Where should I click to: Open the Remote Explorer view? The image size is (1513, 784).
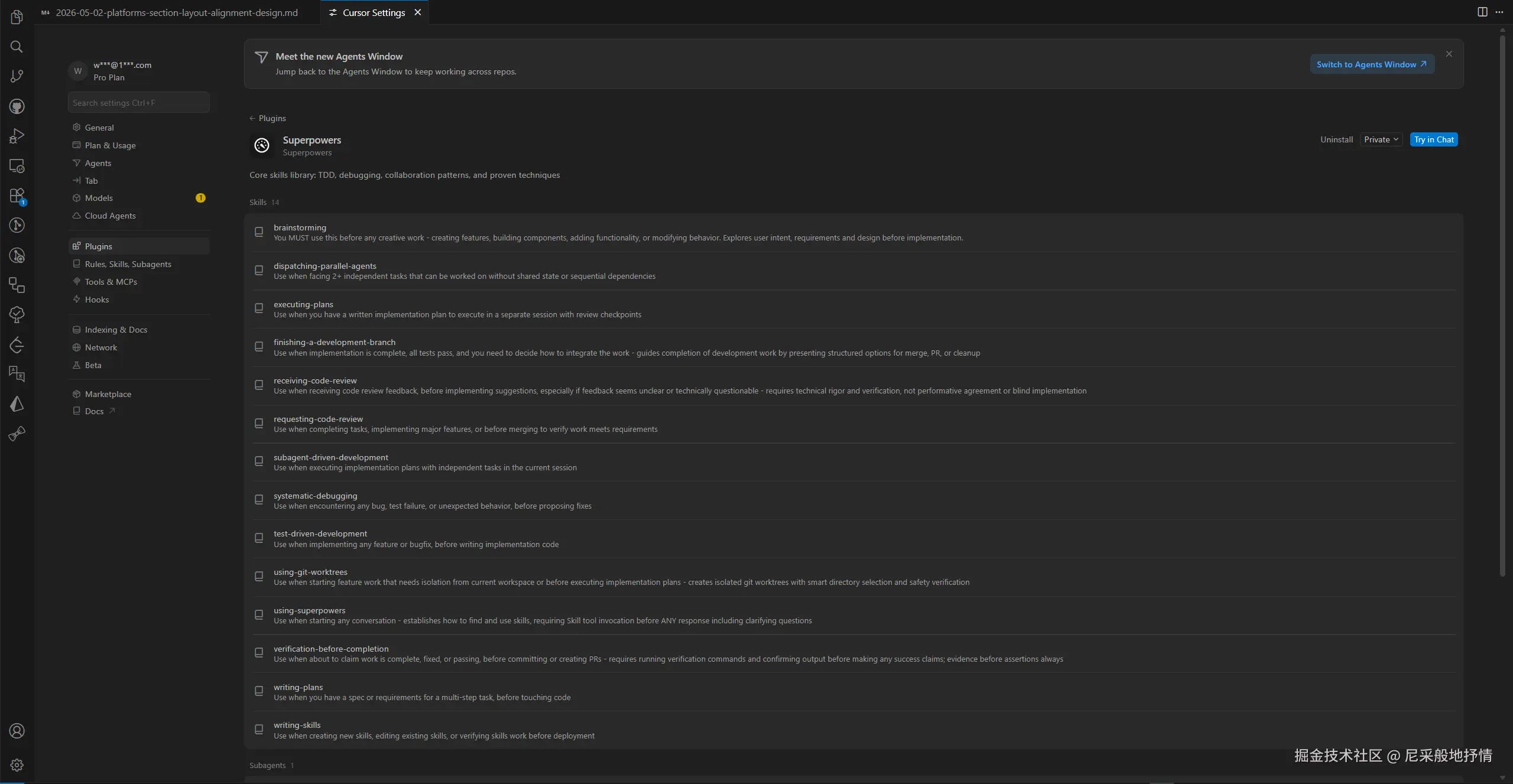pyautogui.click(x=17, y=166)
